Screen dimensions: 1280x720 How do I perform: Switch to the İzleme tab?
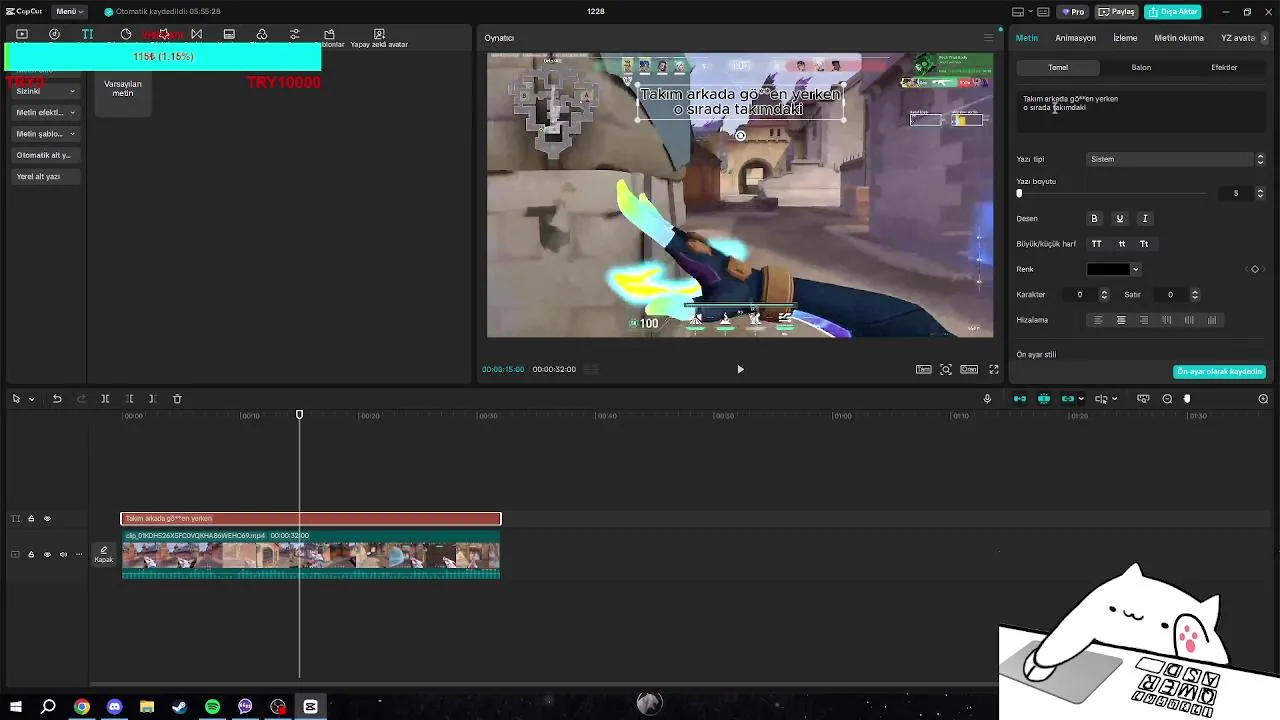(x=1126, y=38)
